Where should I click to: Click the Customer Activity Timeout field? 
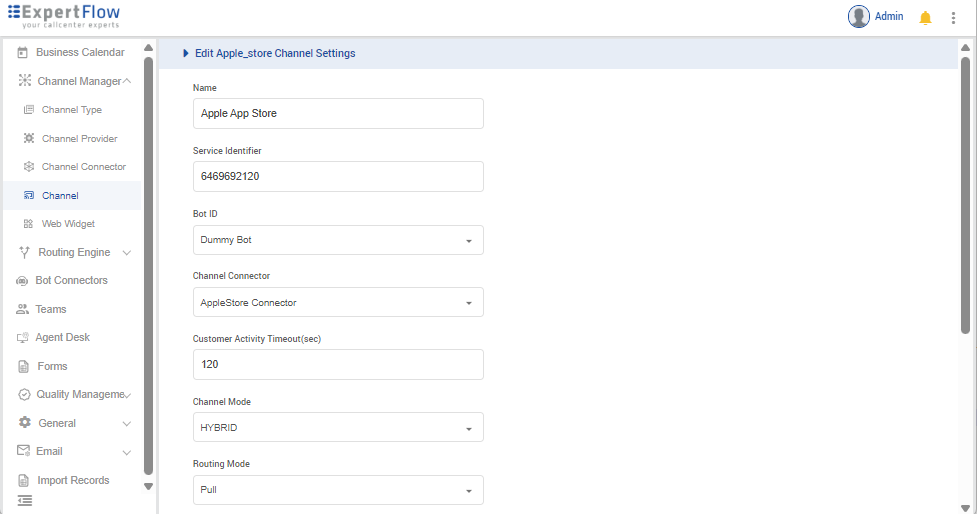tap(338, 364)
